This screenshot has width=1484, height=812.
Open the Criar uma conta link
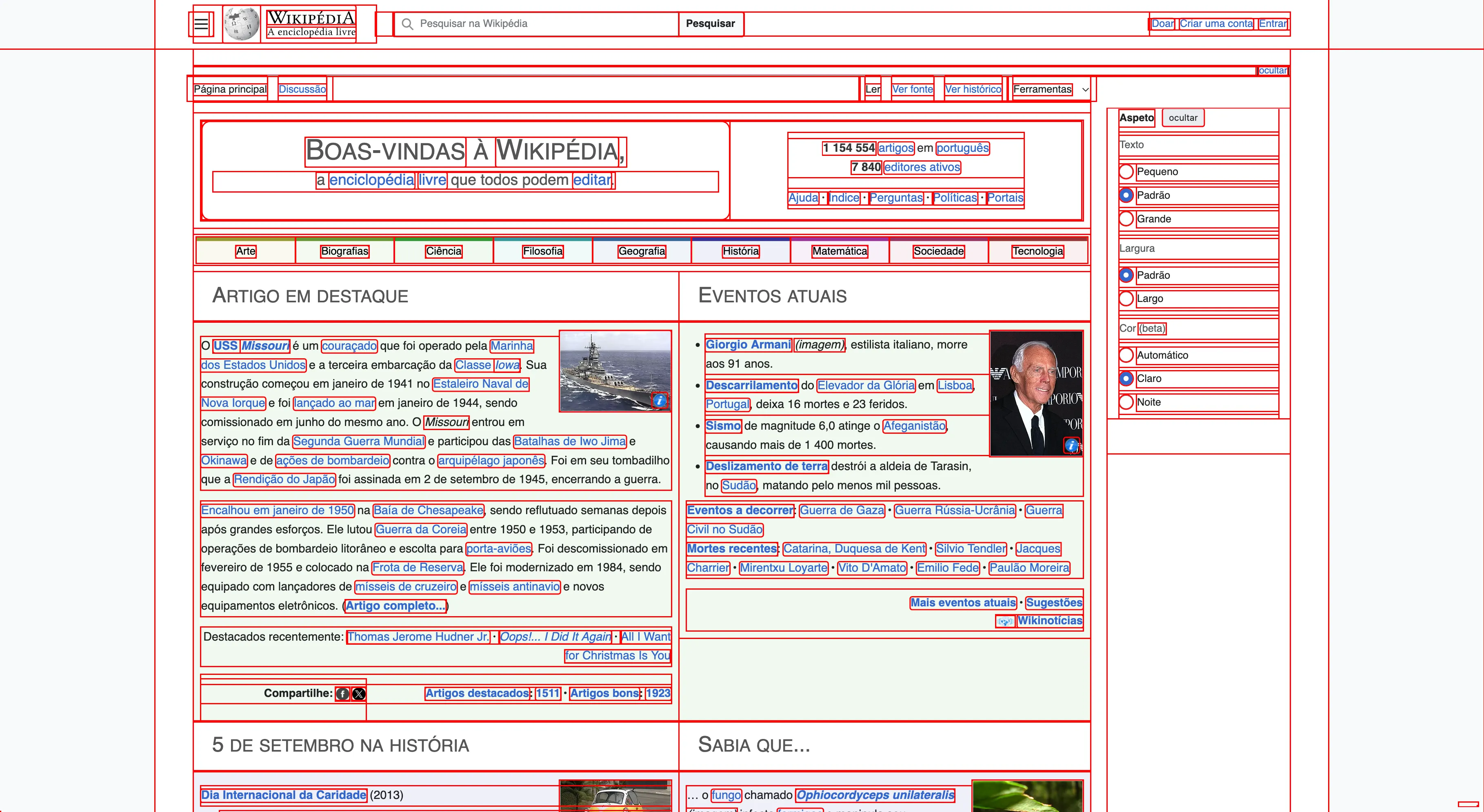point(1216,24)
